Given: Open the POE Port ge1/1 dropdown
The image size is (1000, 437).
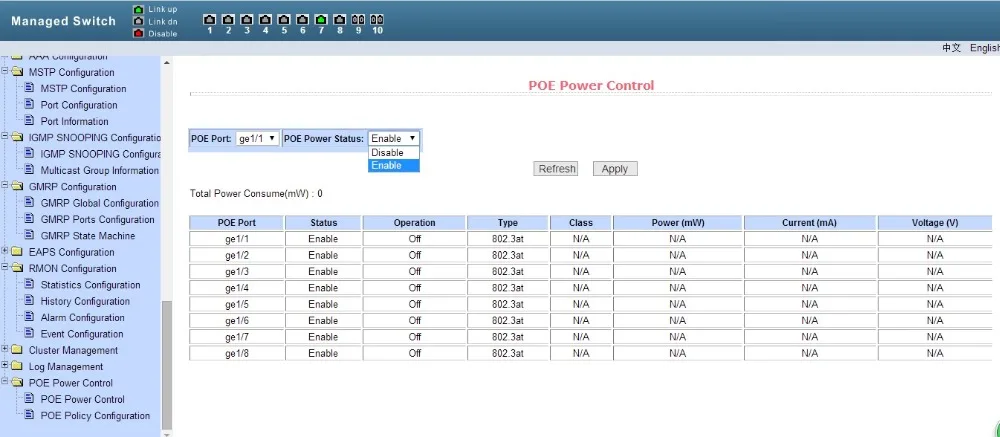Looking at the screenshot, I should (x=258, y=138).
